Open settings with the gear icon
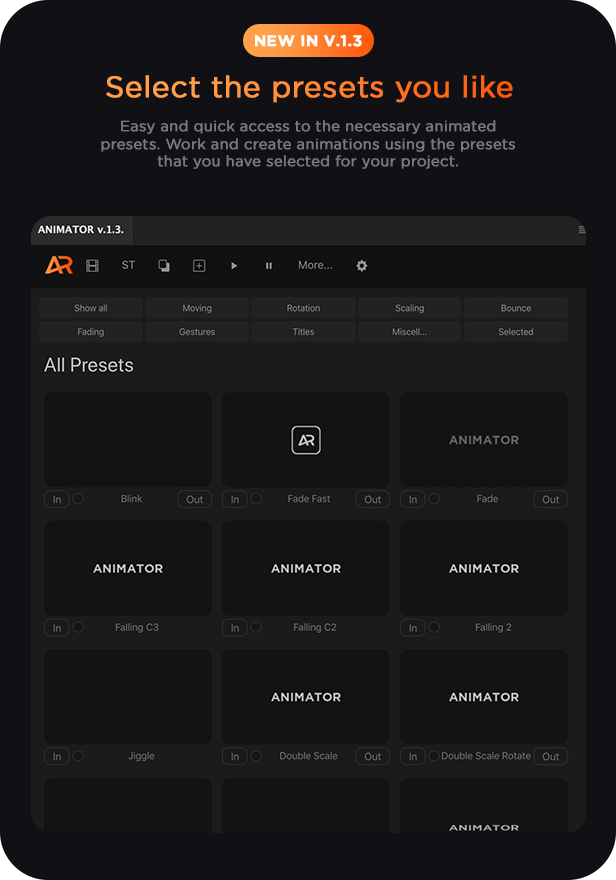Image resolution: width=616 pixels, height=880 pixels. 362,265
